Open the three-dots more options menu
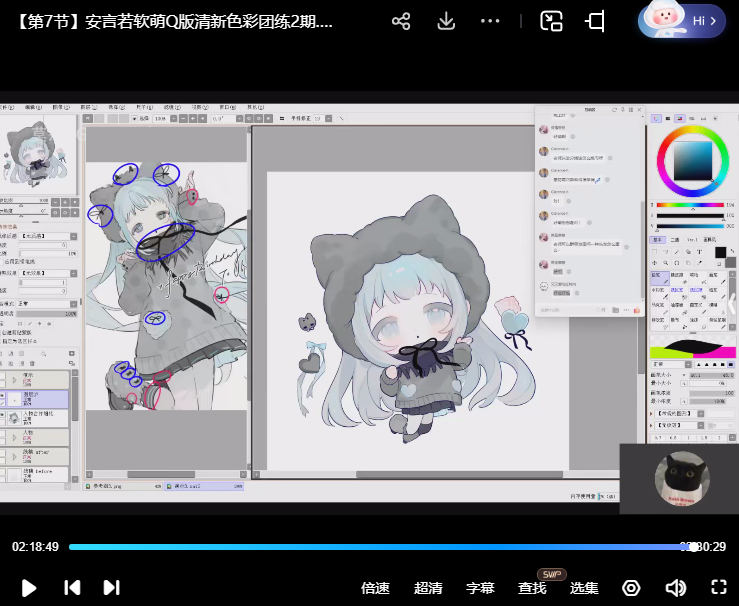 tap(490, 21)
